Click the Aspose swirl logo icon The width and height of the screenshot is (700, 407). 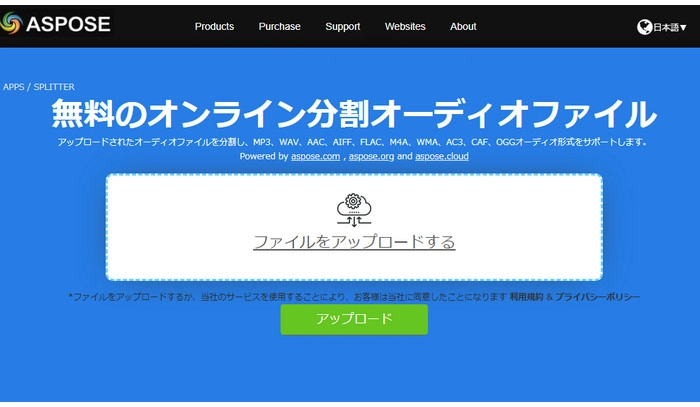(x=11, y=23)
